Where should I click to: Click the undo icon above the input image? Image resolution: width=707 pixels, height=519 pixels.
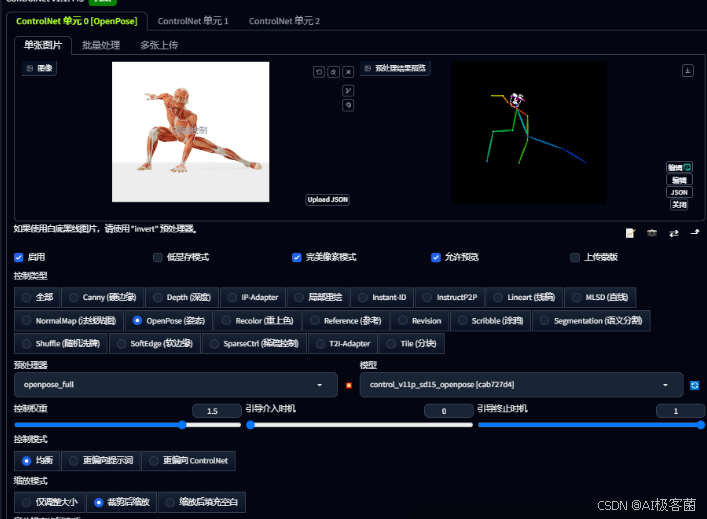(x=319, y=72)
